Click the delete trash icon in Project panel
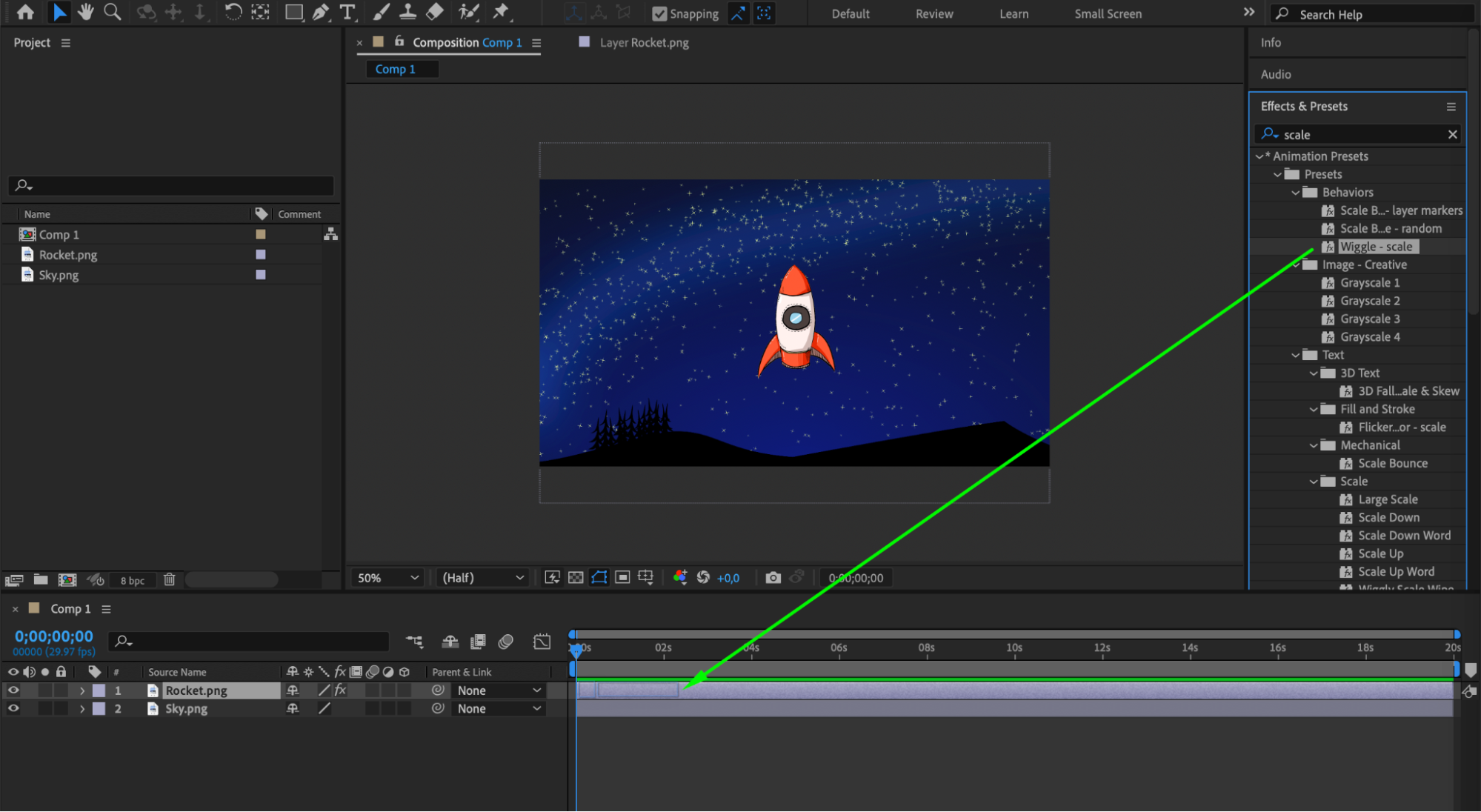This screenshot has width=1481, height=812. [x=169, y=580]
